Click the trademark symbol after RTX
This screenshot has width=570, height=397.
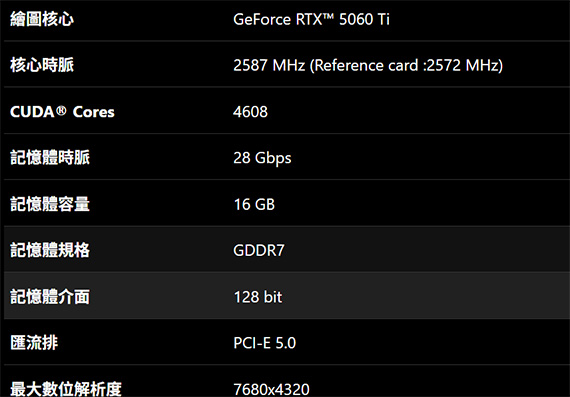[328, 17]
